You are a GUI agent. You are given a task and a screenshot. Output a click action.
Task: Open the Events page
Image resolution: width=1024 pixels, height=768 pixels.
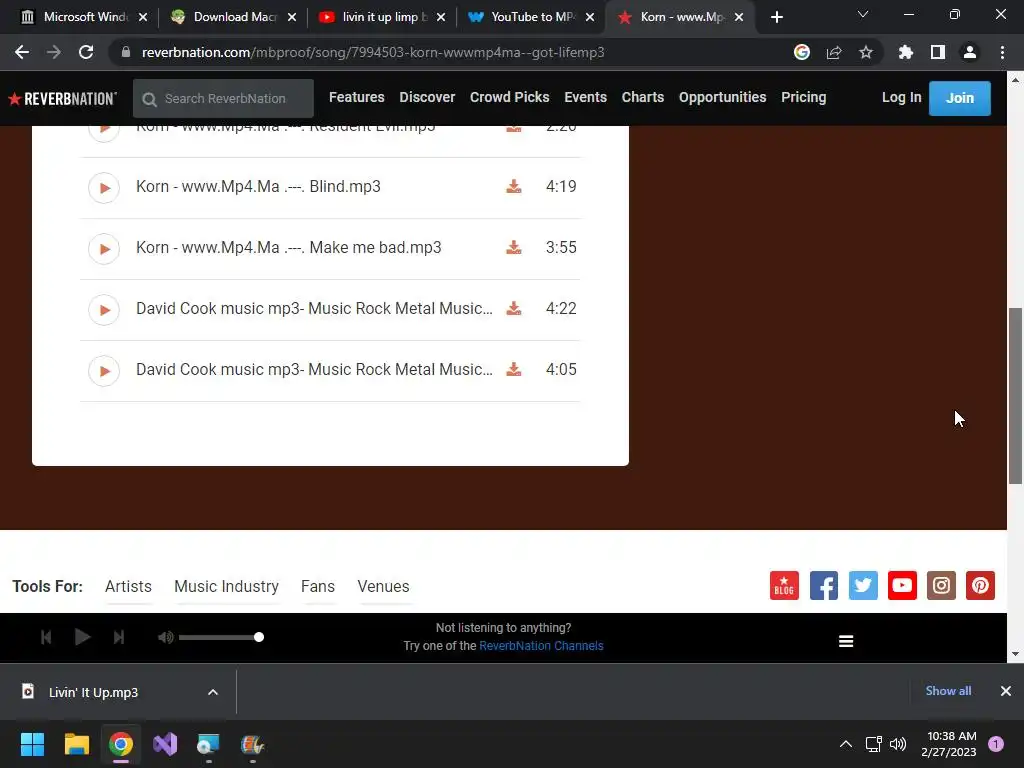point(585,97)
